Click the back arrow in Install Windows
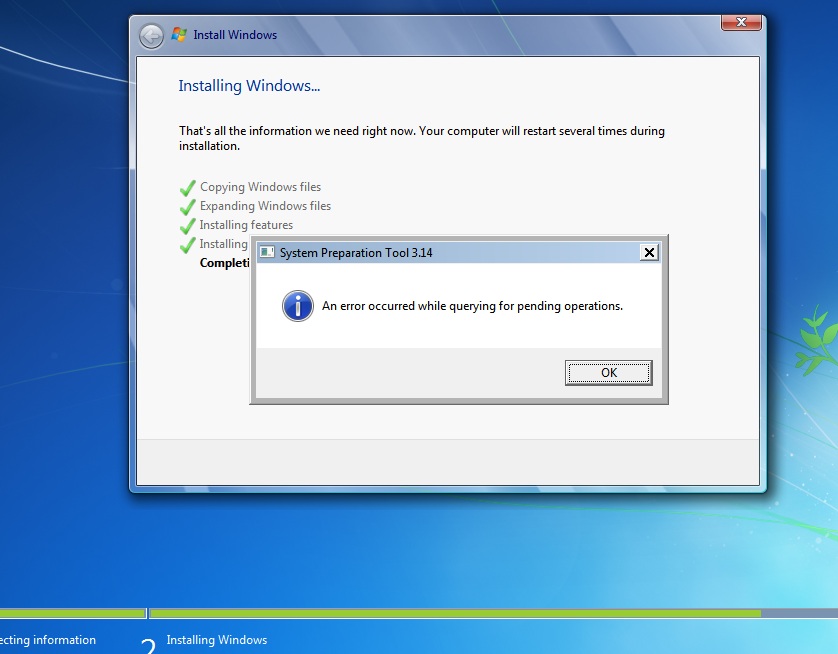Image resolution: width=838 pixels, height=654 pixels. [x=151, y=36]
